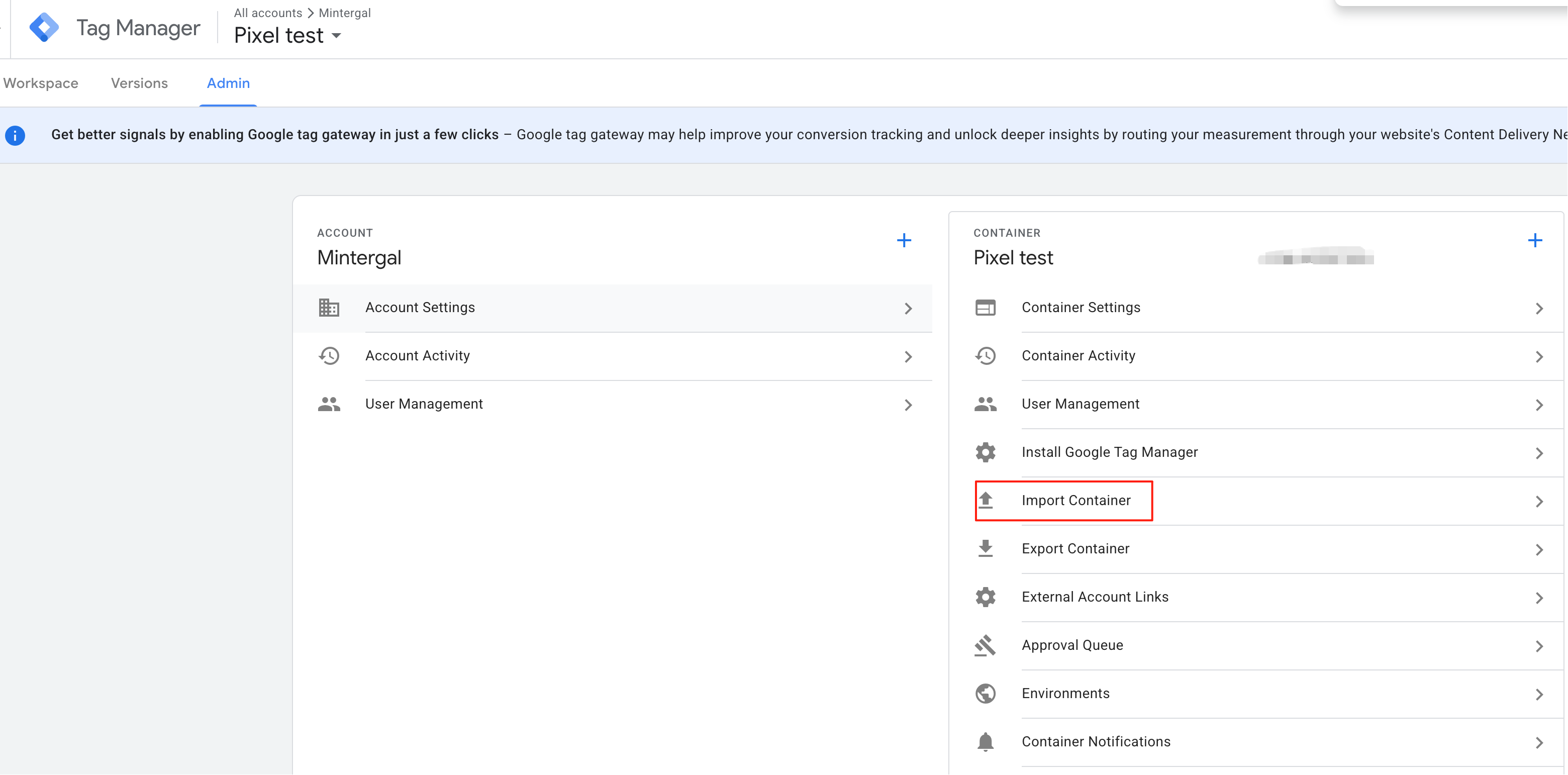Select the Admin tab
Viewport: 1568px width, 775px height.
click(x=228, y=83)
